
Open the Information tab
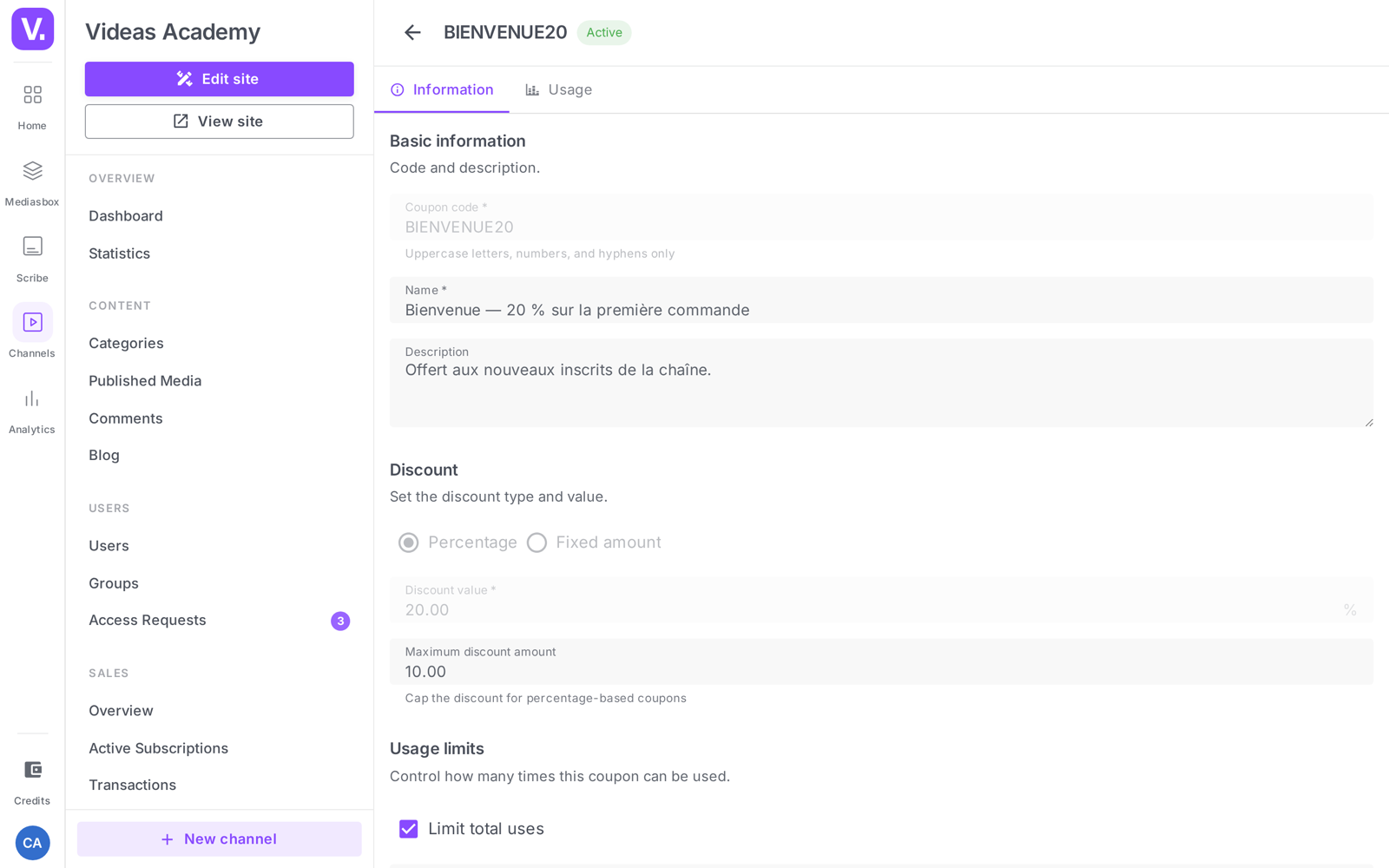point(442,89)
